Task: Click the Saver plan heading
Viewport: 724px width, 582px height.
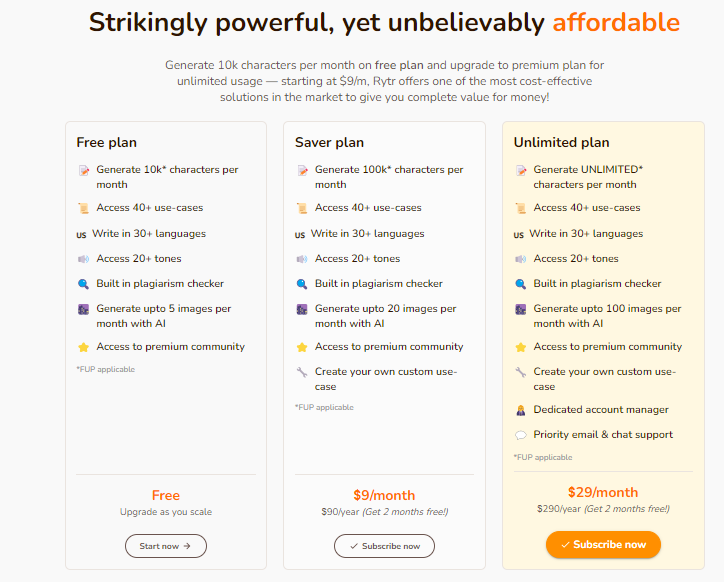Action: (329, 142)
